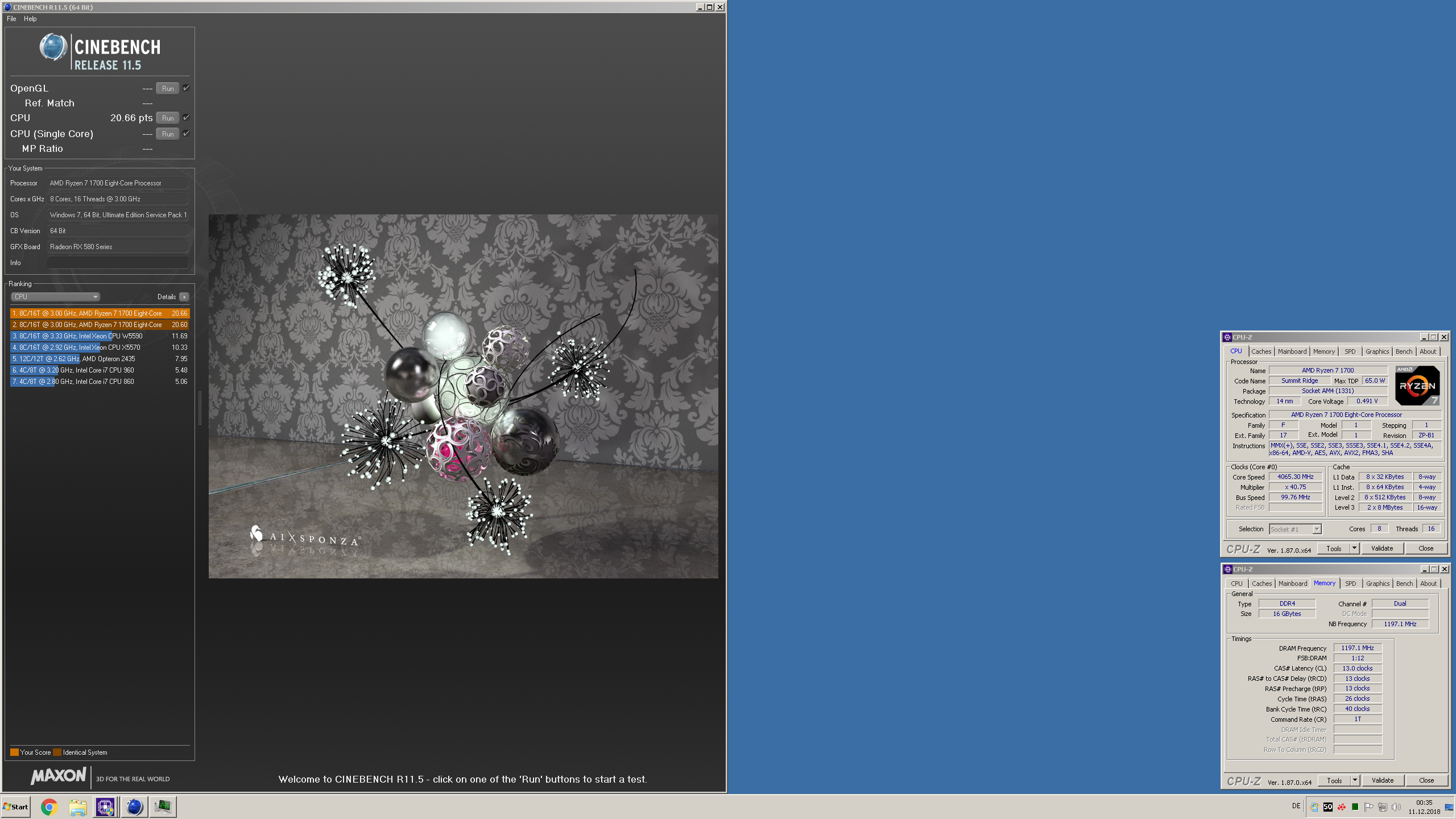Open Action Center flag icon
Screen dimensions: 1456x819
1369,806
